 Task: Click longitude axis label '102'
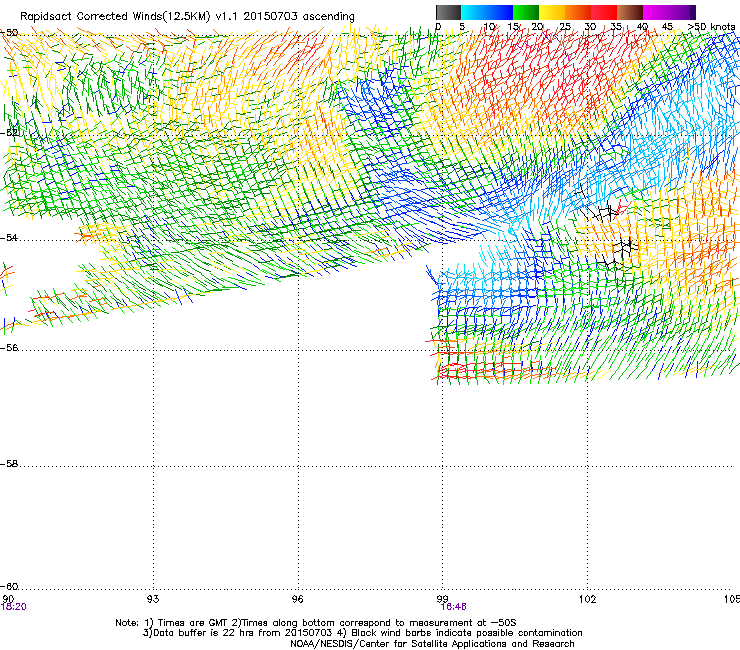587,599
